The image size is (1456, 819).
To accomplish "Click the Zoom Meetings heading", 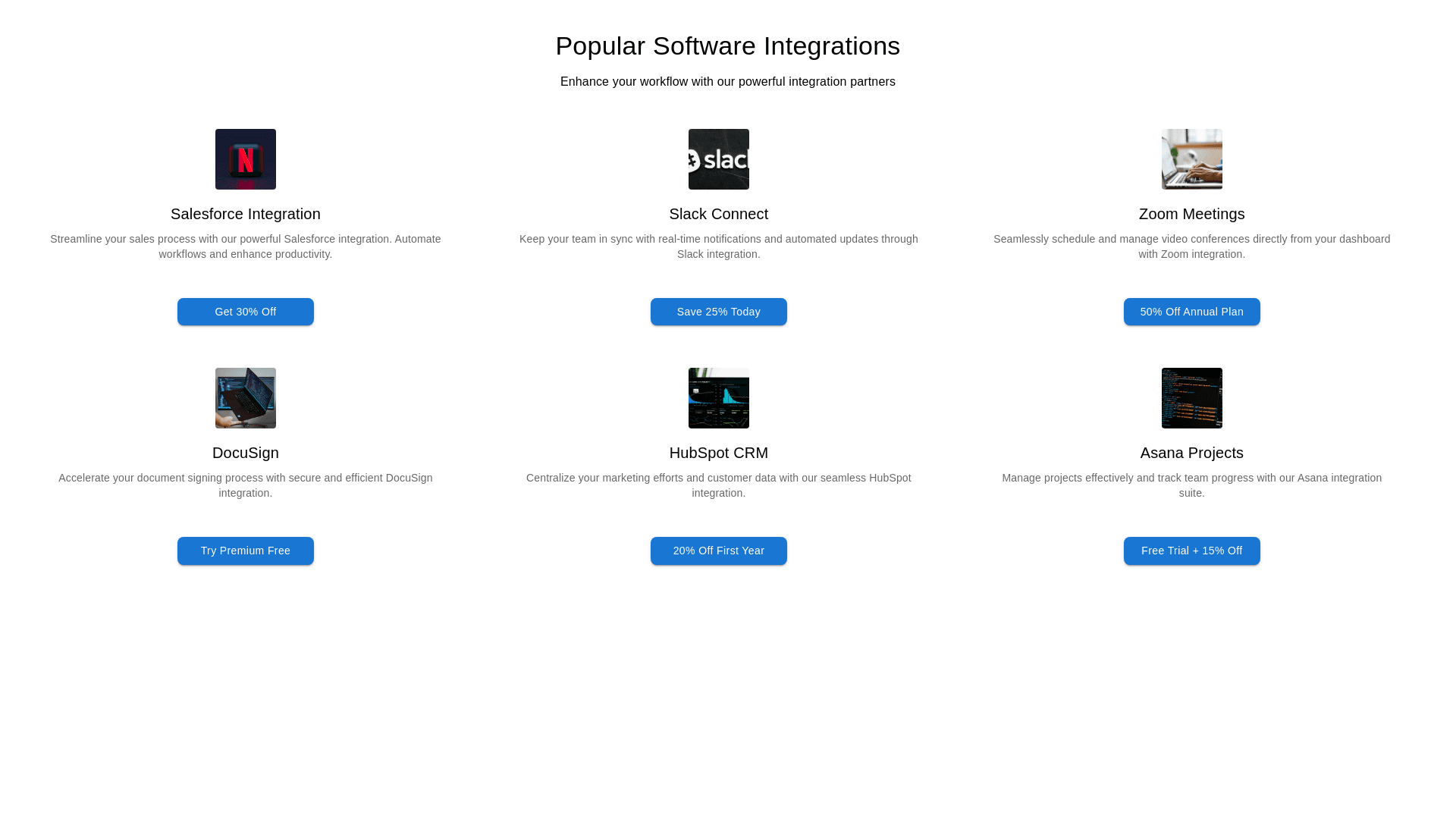I will [1191, 214].
